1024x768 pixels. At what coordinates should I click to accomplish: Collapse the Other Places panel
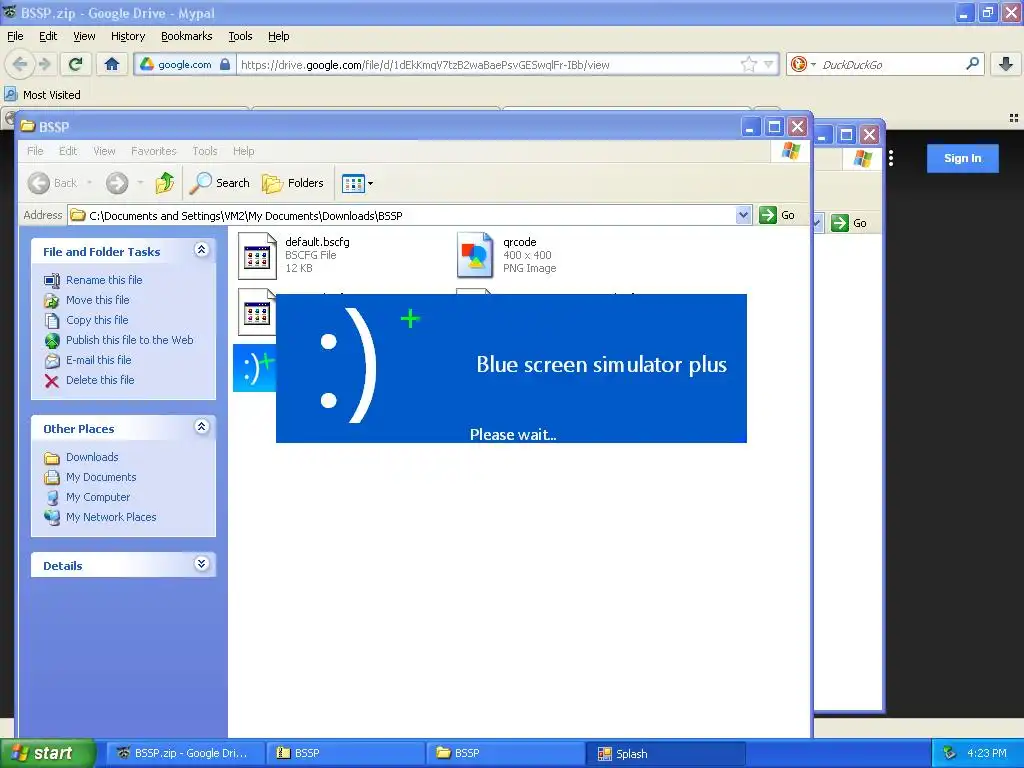click(x=202, y=427)
